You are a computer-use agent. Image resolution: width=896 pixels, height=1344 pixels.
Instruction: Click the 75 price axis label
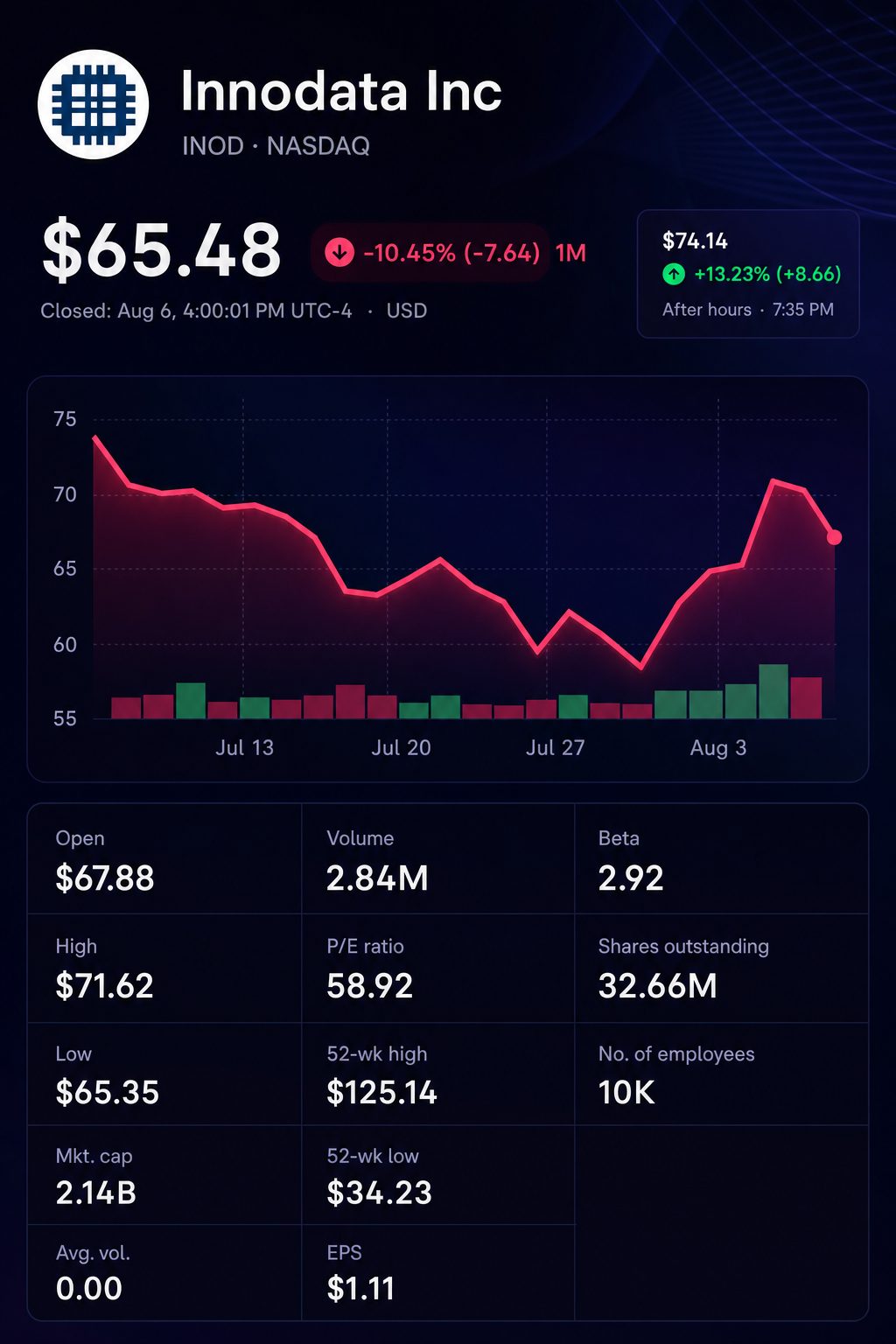coord(65,419)
